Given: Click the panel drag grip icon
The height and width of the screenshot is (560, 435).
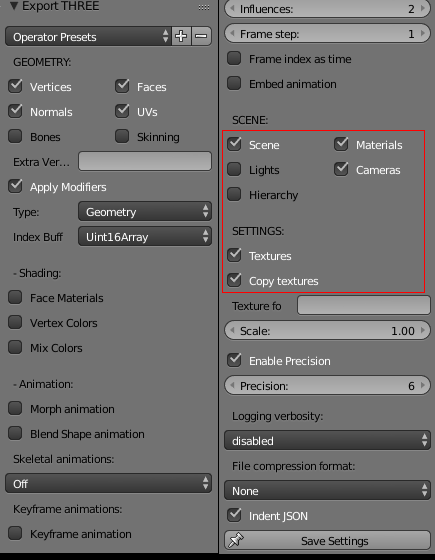Looking at the screenshot, I should point(204,7).
